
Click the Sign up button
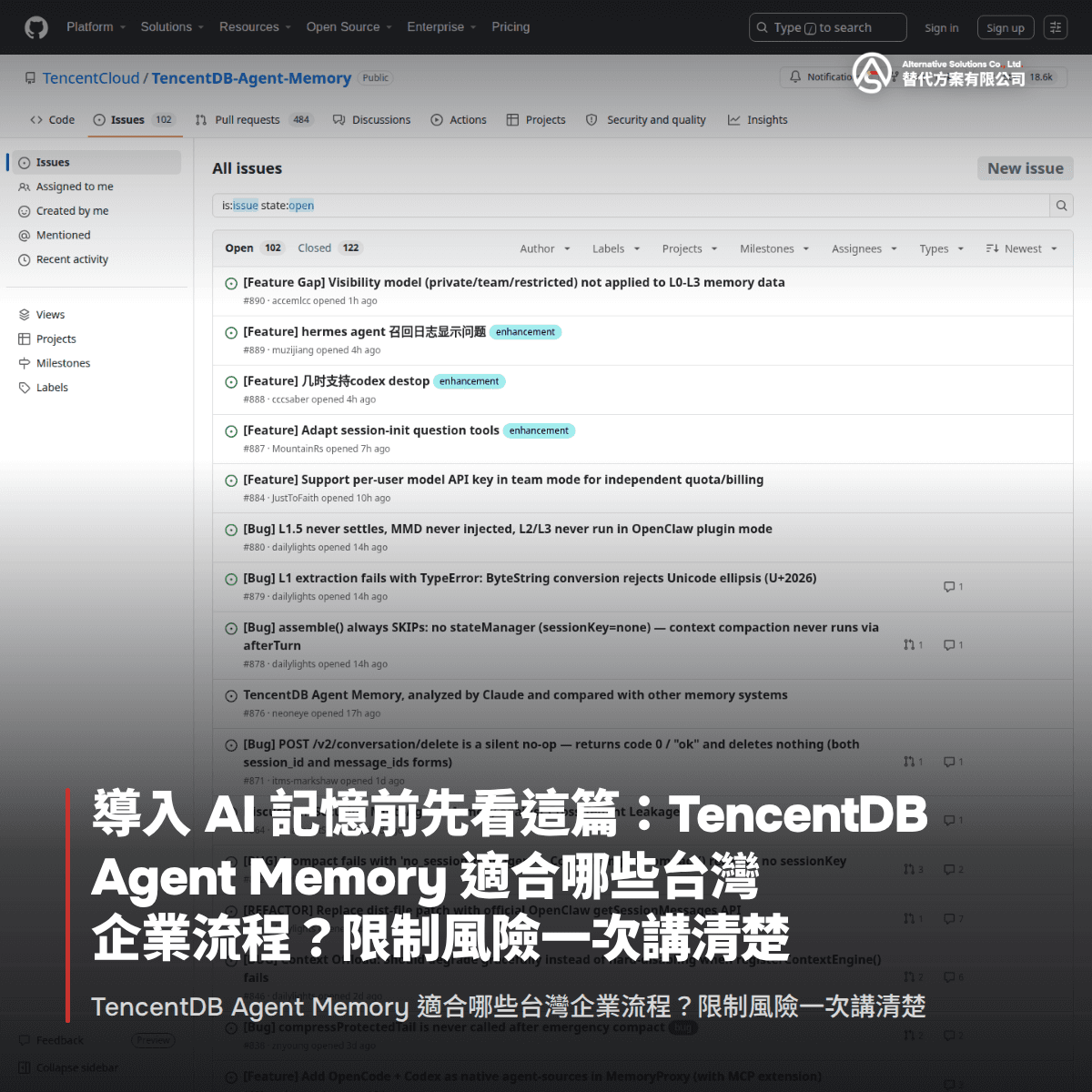click(1006, 28)
